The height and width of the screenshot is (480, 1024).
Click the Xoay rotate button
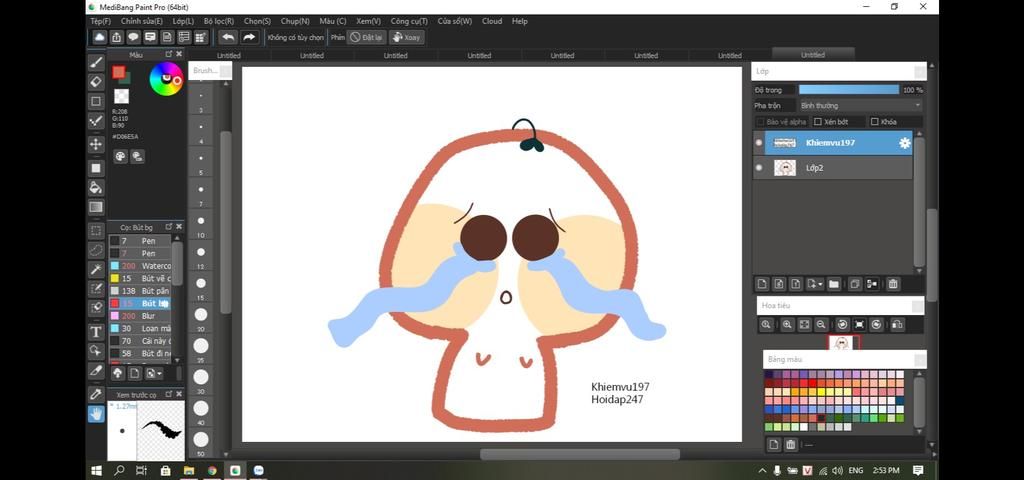point(406,37)
